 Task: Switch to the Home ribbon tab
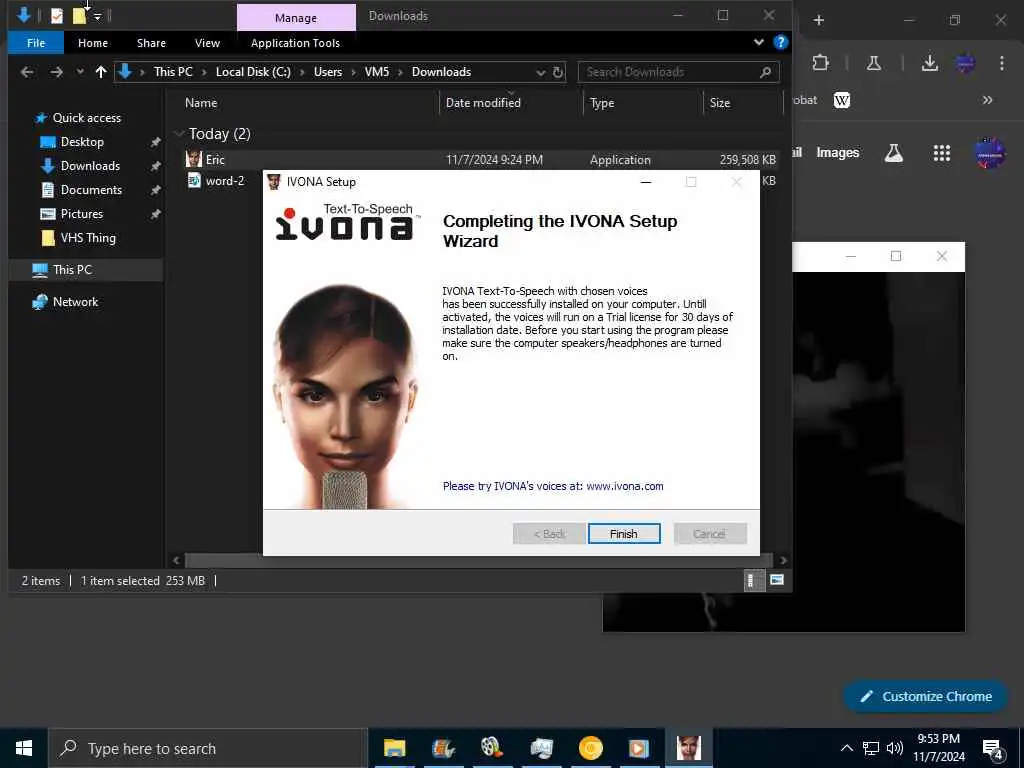tap(93, 43)
